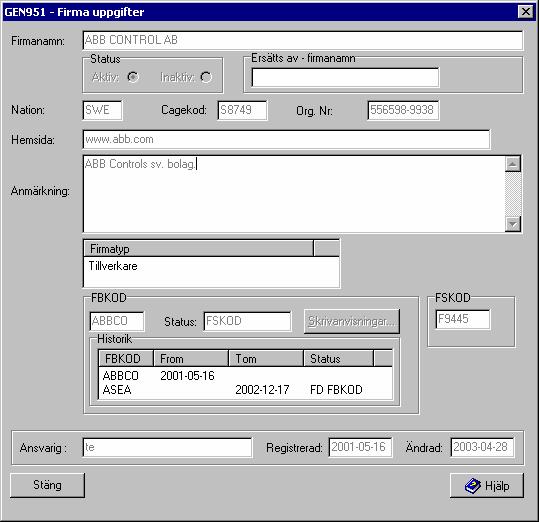Select the Tillverkare row
This screenshot has height=522, width=539.
pos(211,266)
